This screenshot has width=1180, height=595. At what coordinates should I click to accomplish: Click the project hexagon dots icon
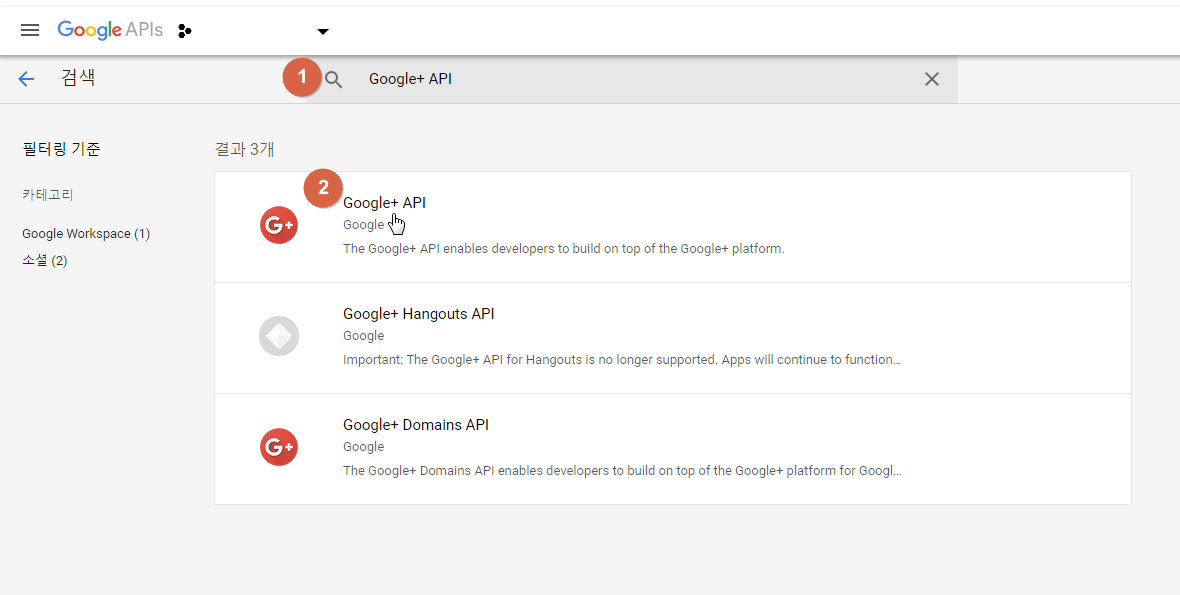(184, 31)
